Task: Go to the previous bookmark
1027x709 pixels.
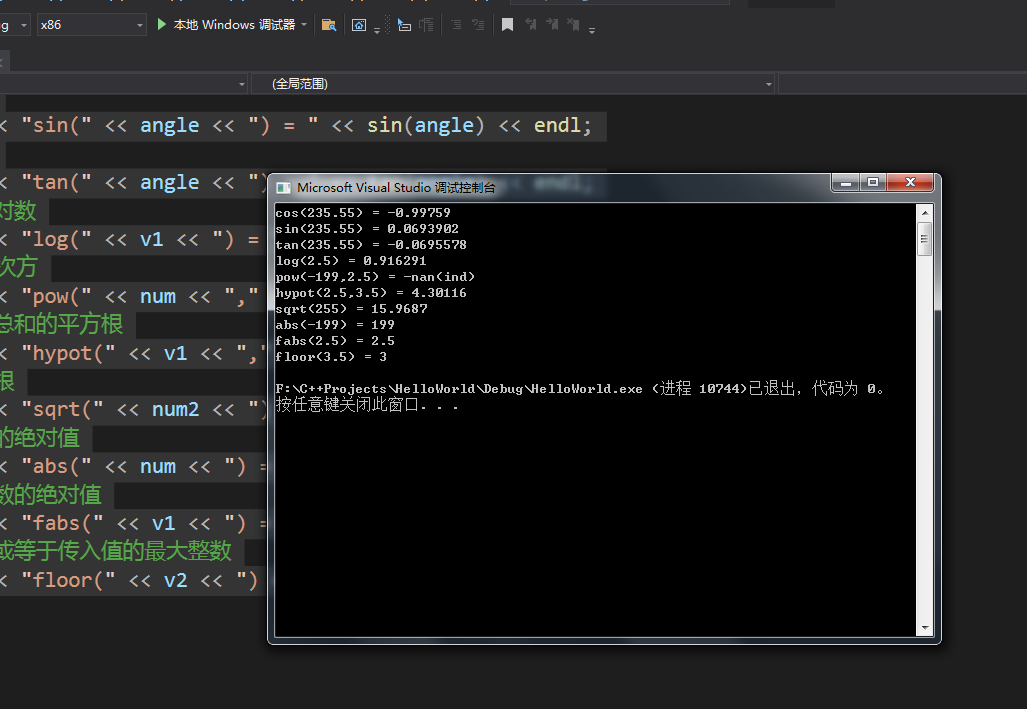Action: pyautogui.click(x=531, y=24)
